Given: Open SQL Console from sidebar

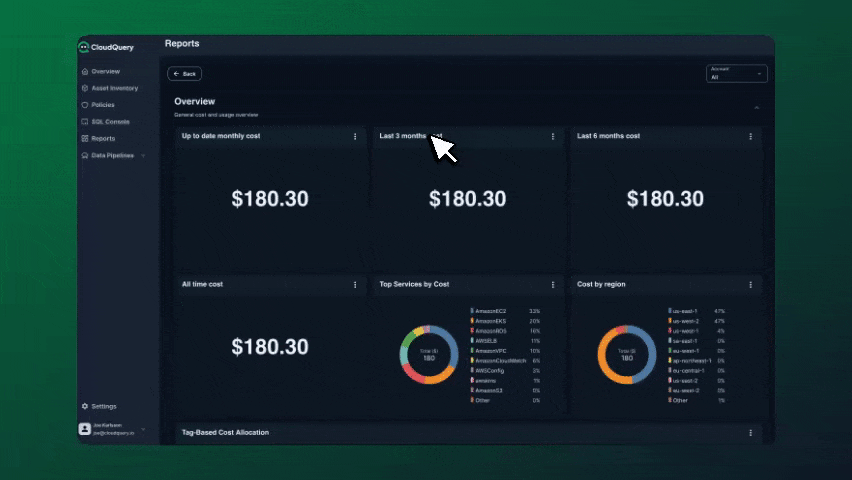Looking at the screenshot, I should pyautogui.click(x=110, y=122).
